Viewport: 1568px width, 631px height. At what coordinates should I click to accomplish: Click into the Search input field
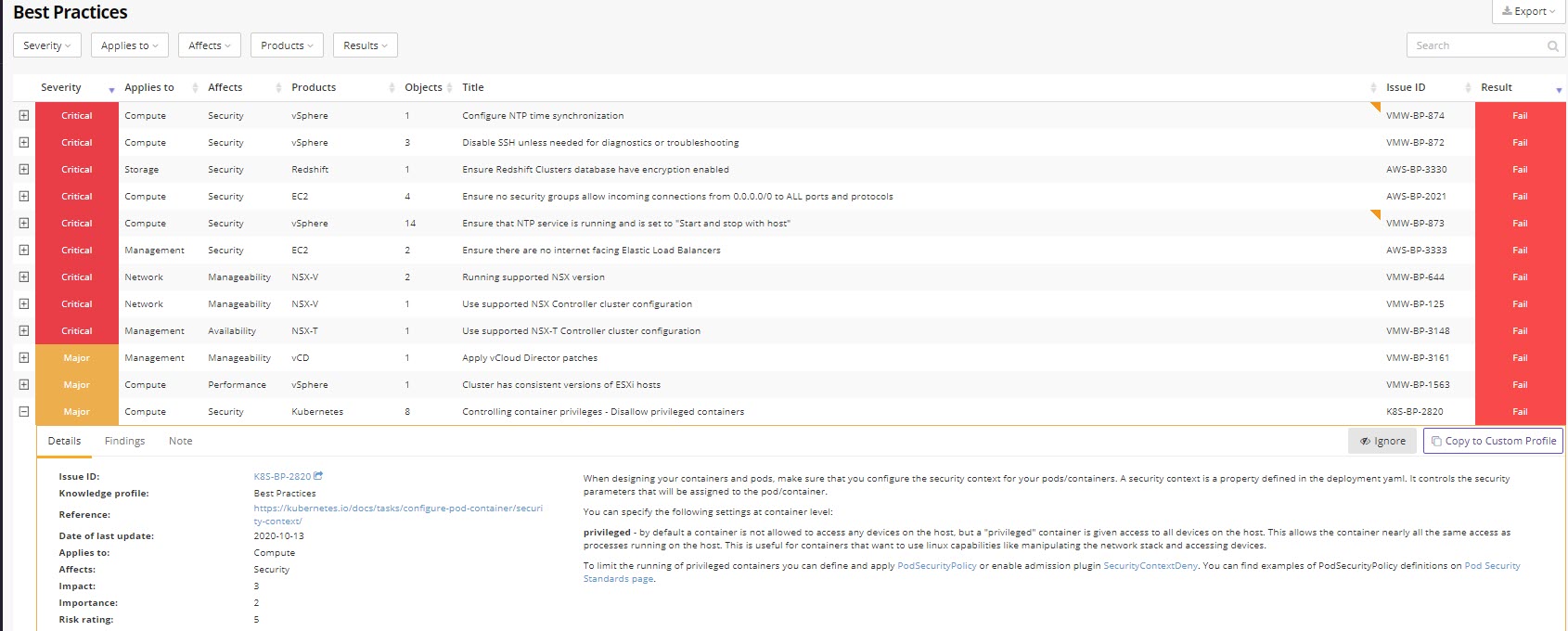click(x=1475, y=45)
